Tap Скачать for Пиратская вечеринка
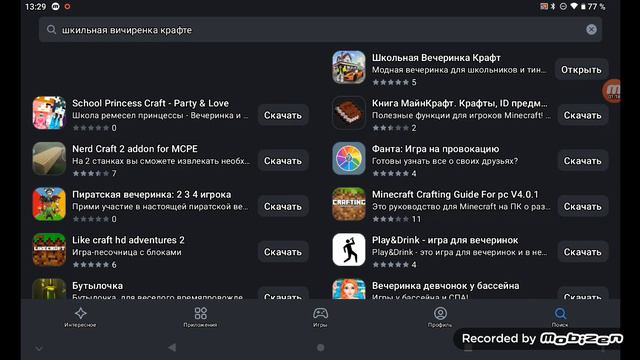Screen dimensions: 640x360 [283, 207]
